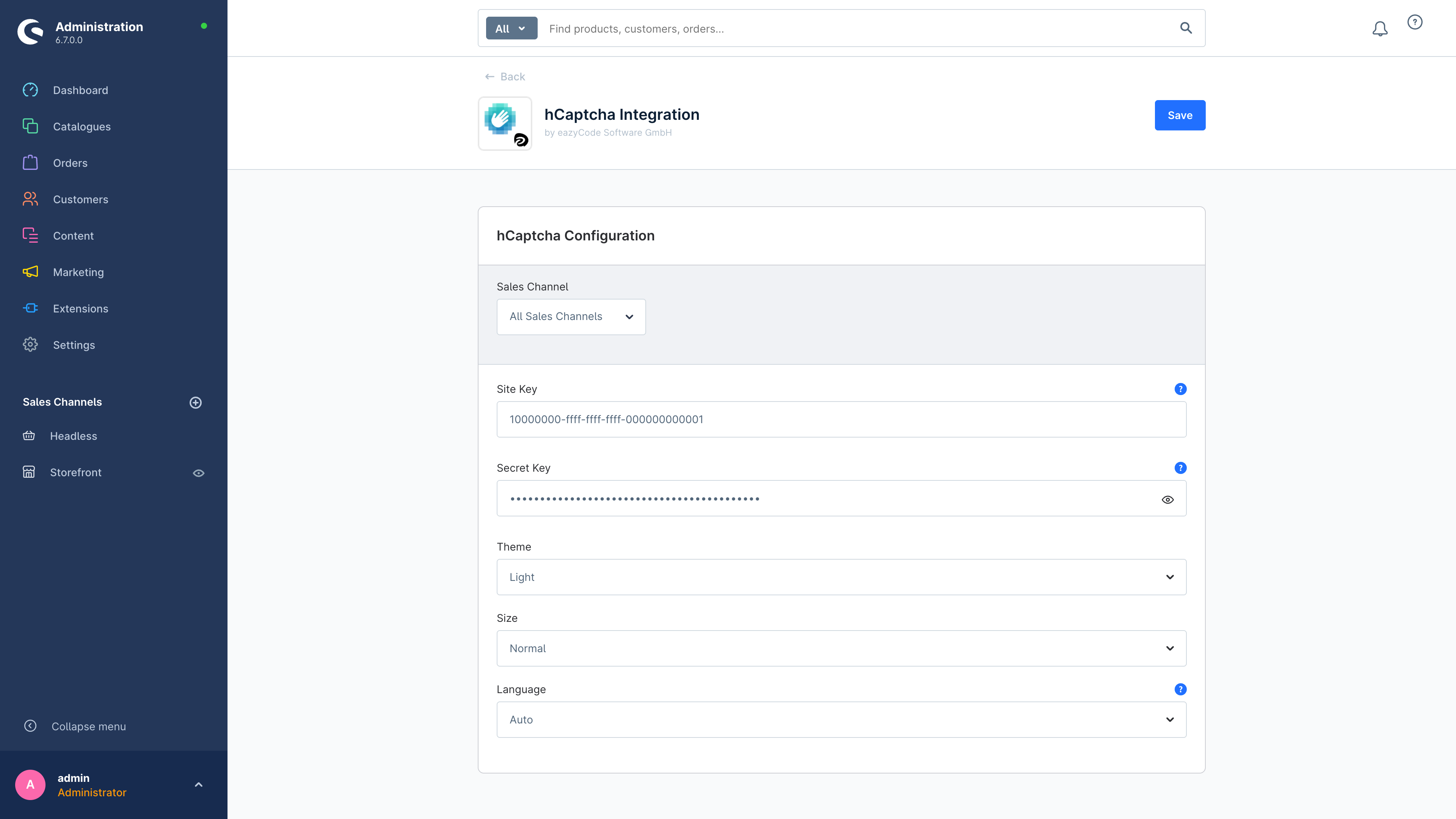
Task: Open the Settings menu item
Action: 74,345
